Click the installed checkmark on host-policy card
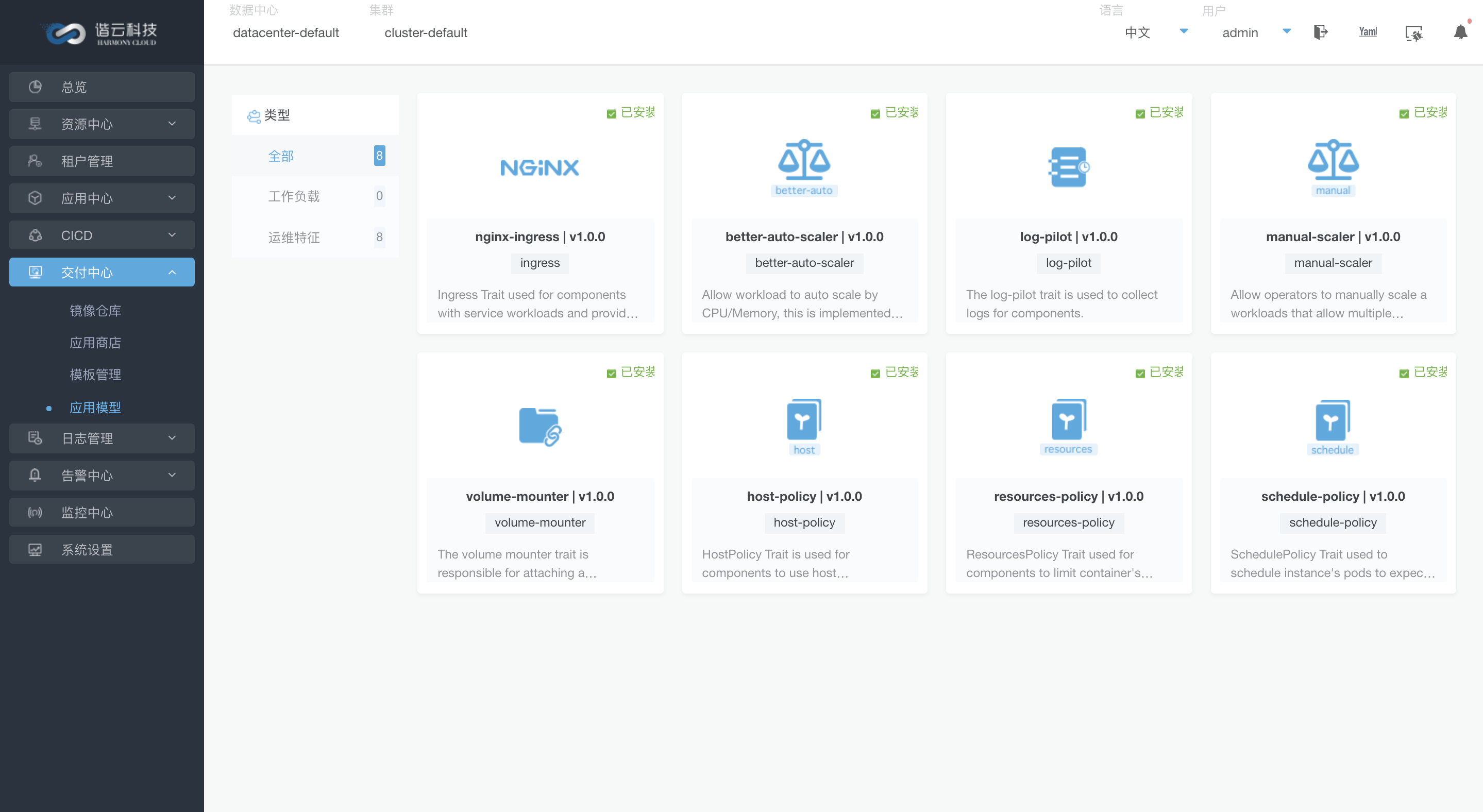Viewport: 1483px width, 812px height. (875, 373)
